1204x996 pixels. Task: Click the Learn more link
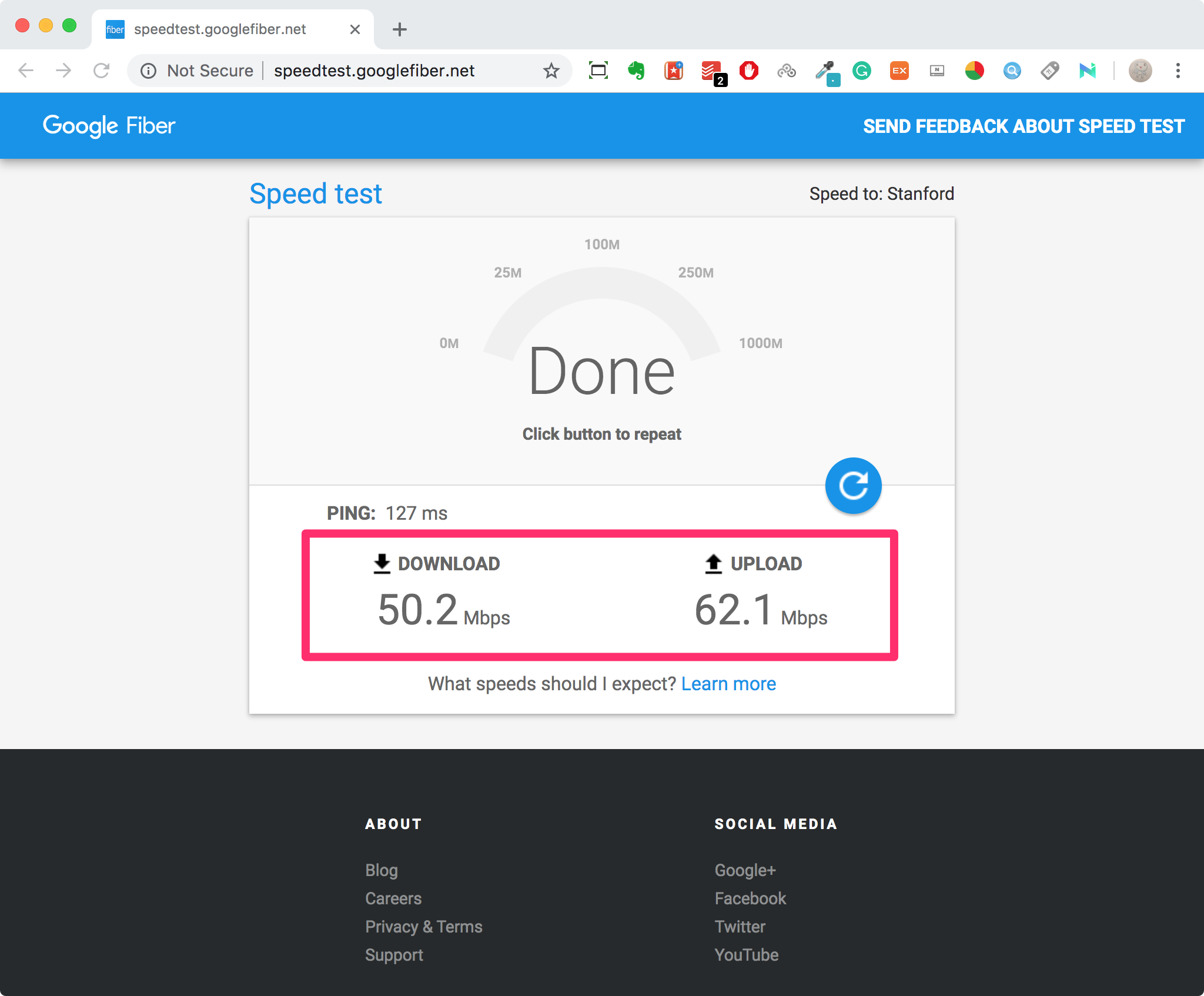pyautogui.click(x=728, y=684)
